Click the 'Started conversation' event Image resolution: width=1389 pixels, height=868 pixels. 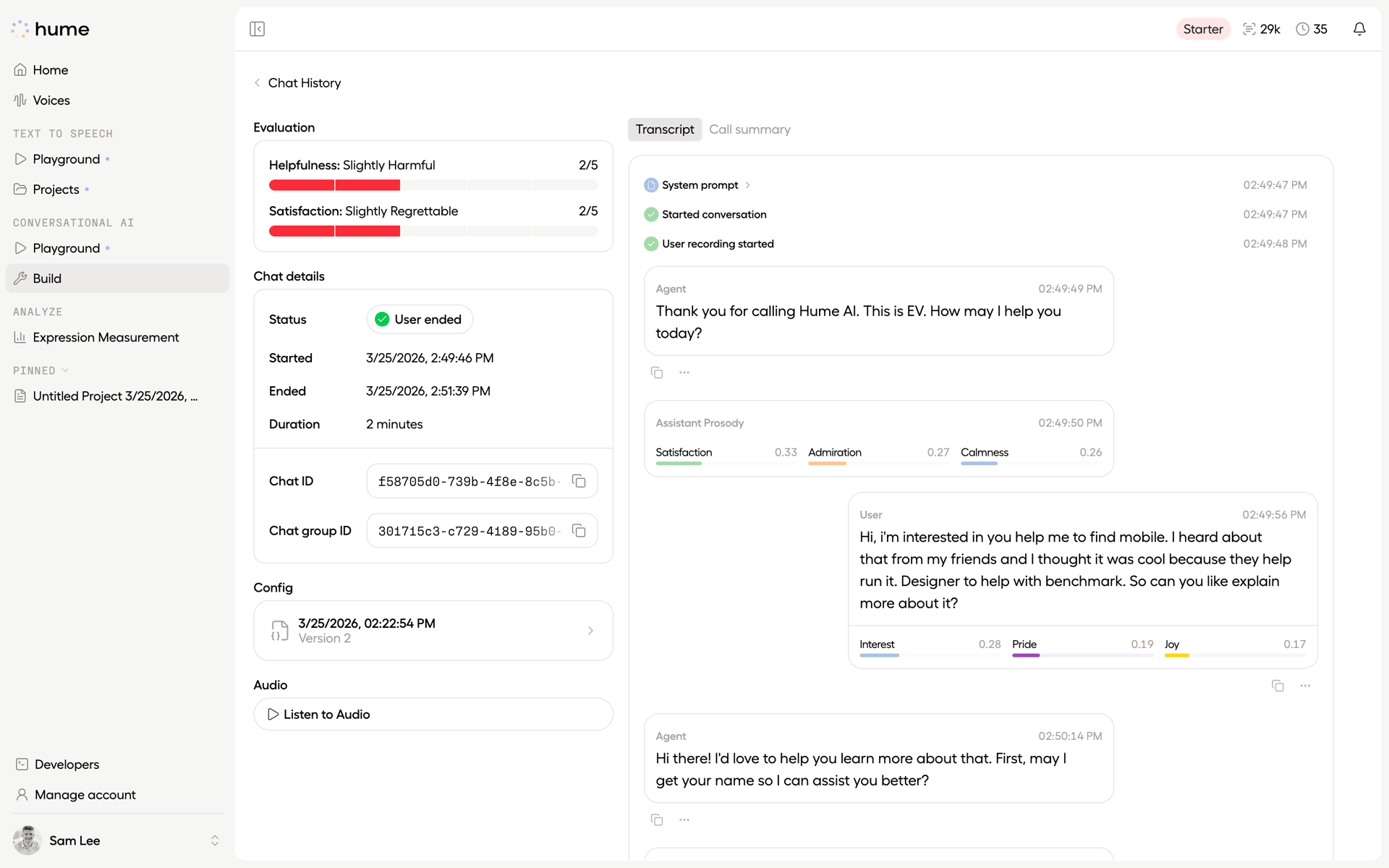714,215
